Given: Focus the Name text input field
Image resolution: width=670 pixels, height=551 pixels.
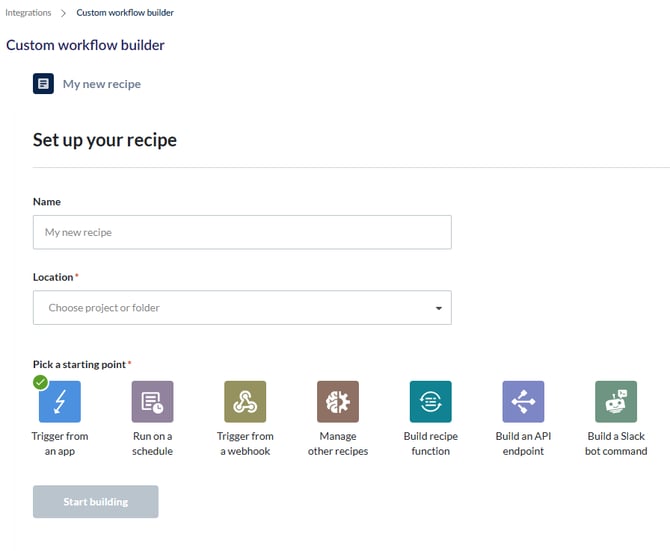Looking at the screenshot, I should [x=242, y=232].
